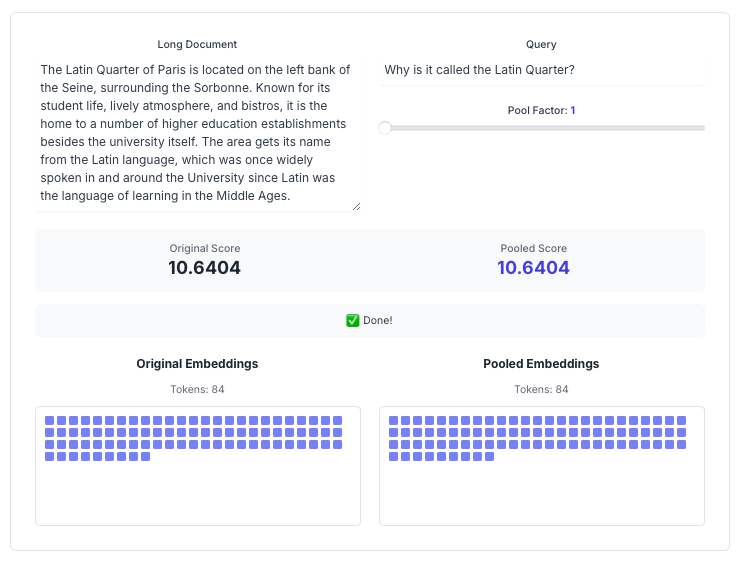This screenshot has height=570, width=756.
Task: Click the Pooled Score label
Action: tap(533, 248)
